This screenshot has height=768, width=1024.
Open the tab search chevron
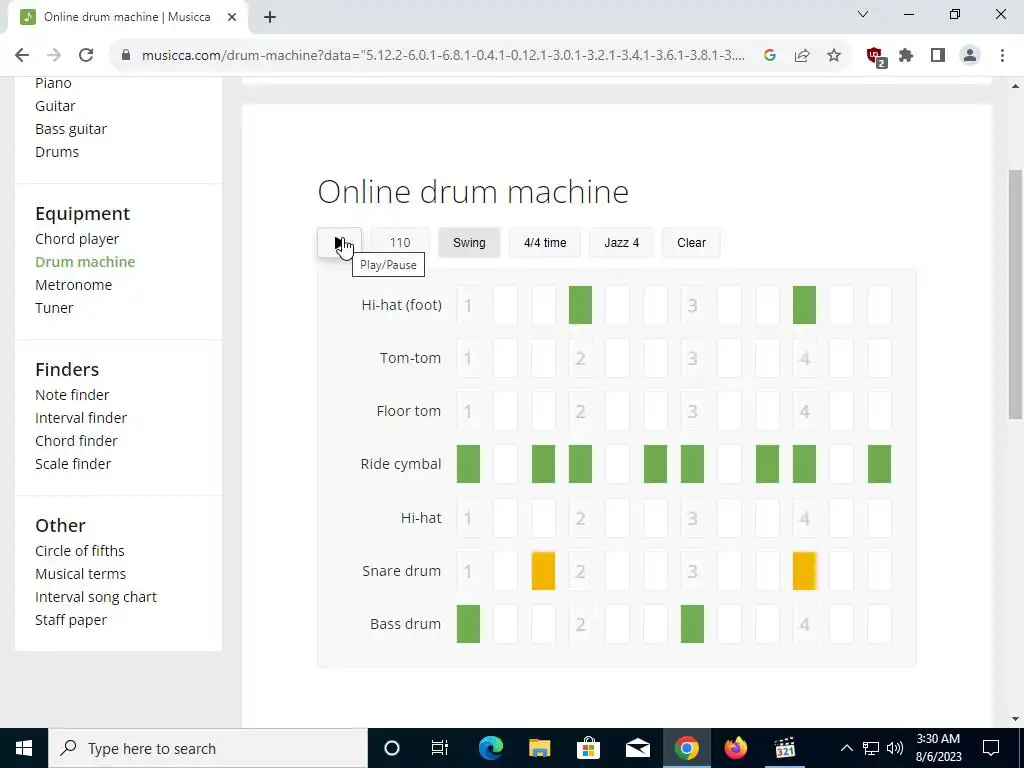[863, 14]
